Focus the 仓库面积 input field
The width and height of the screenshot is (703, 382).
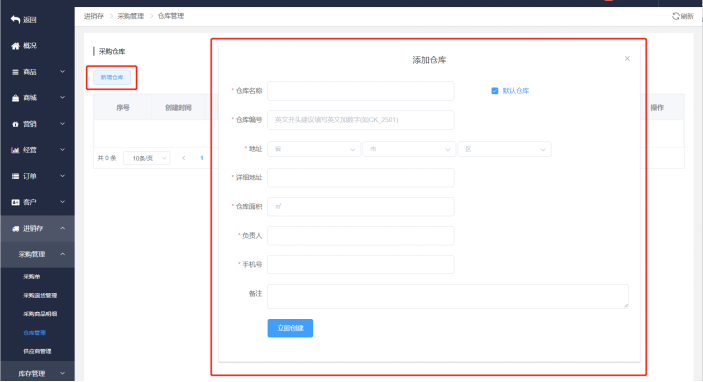coord(361,207)
